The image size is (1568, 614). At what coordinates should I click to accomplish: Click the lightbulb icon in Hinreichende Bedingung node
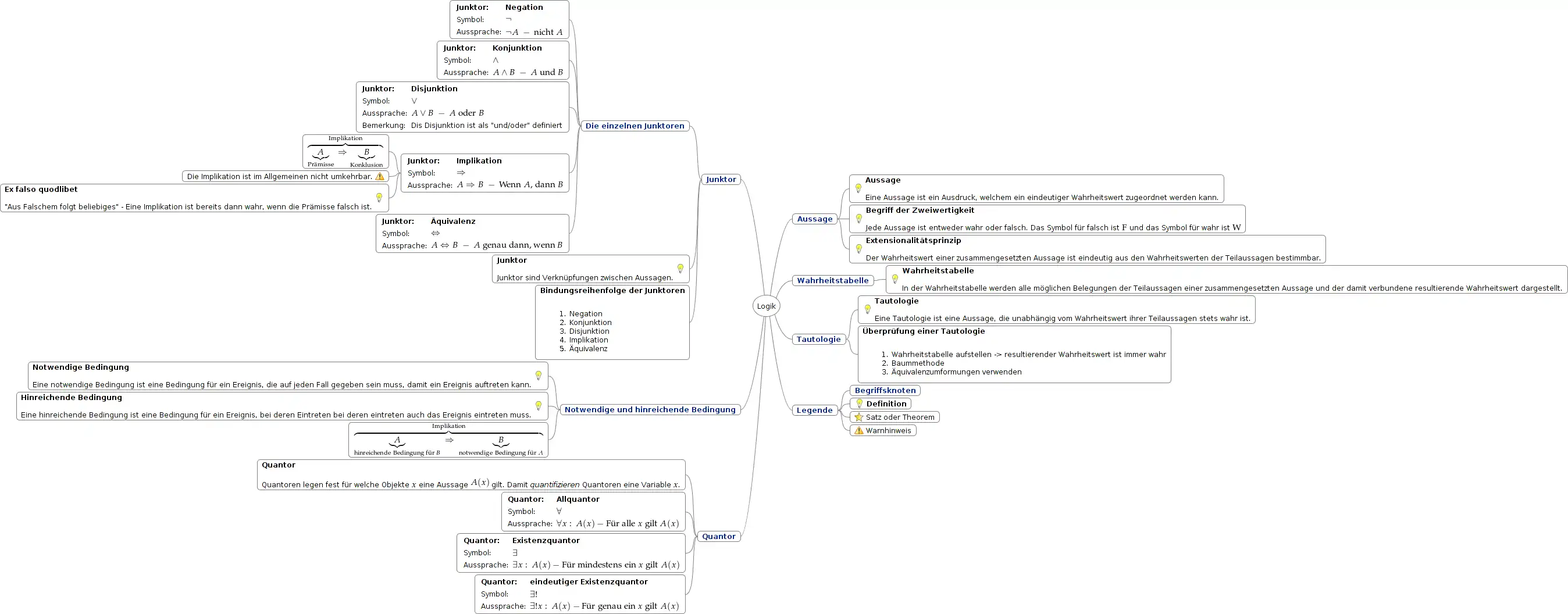538,406
